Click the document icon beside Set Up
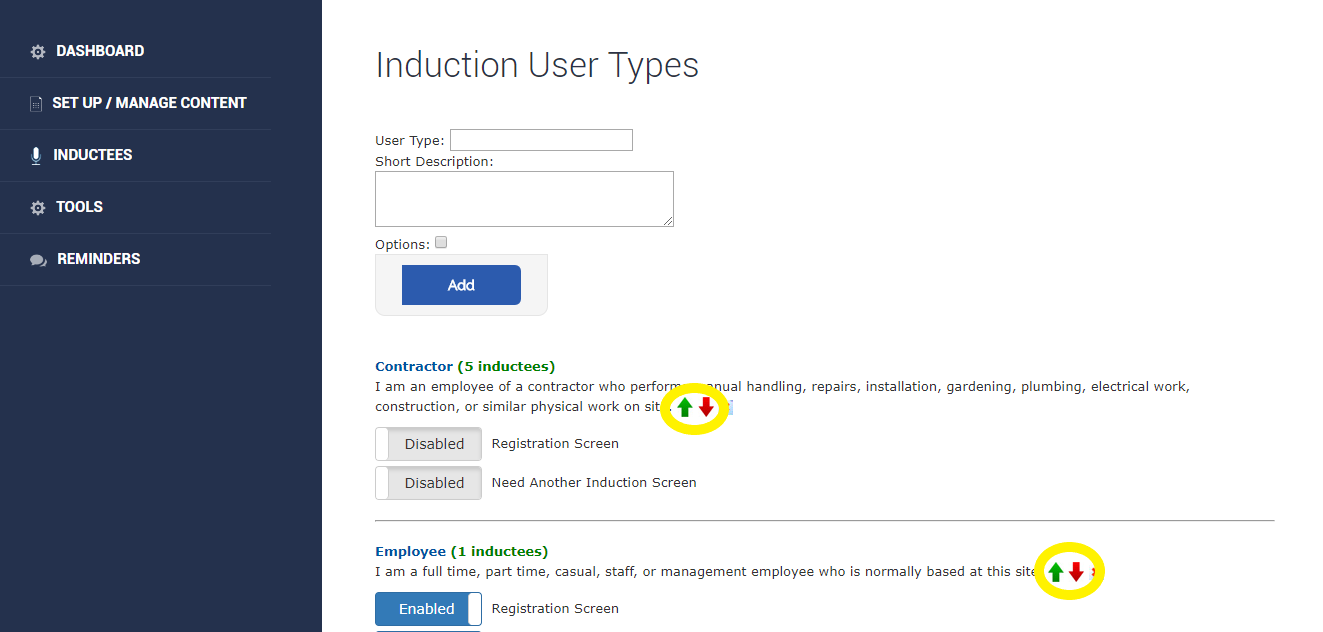Image resolution: width=1323 pixels, height=632 pixels. (36, 104)
